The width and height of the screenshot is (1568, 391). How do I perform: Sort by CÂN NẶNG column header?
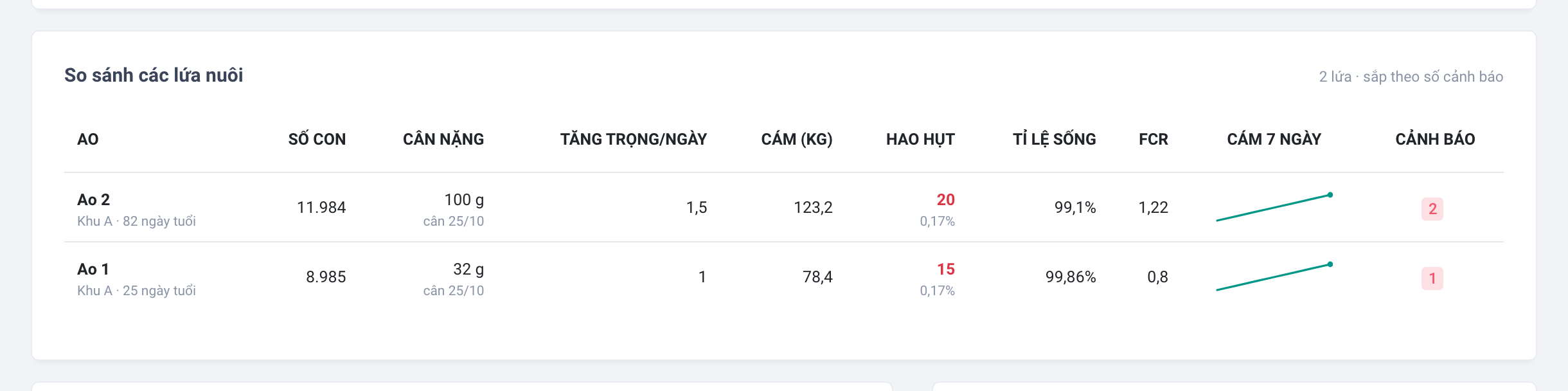pyautogui.click(x=443, y=139)
